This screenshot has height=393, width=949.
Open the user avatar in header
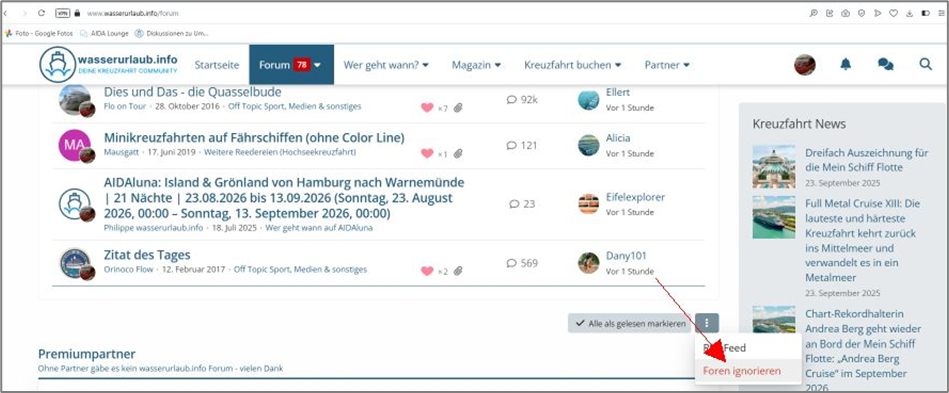pos(805,65)
